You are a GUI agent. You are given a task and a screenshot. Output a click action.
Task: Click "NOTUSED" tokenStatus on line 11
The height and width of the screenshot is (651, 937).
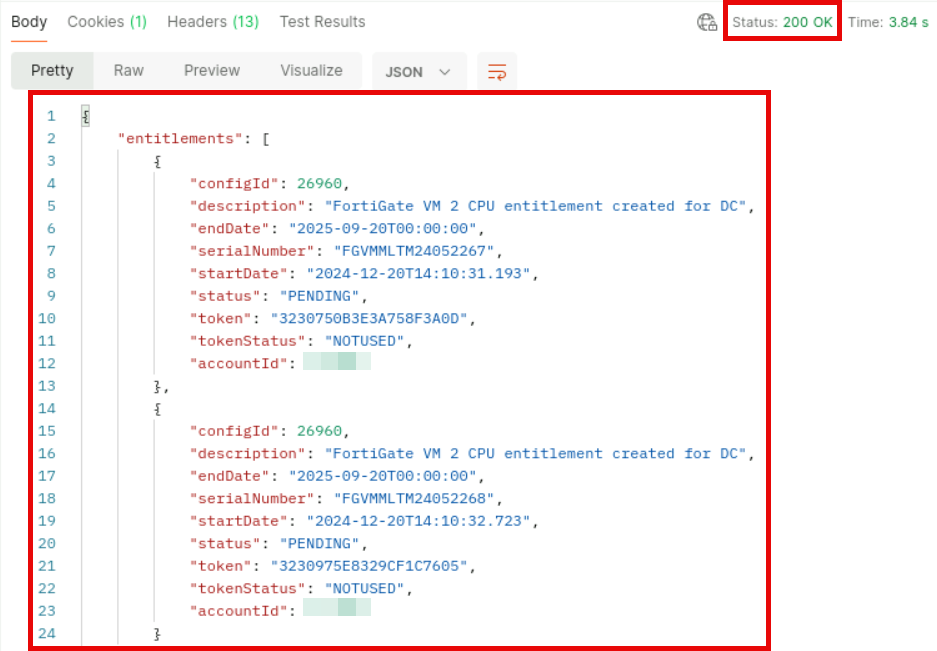pyautogui.click(x=365, y=341)
